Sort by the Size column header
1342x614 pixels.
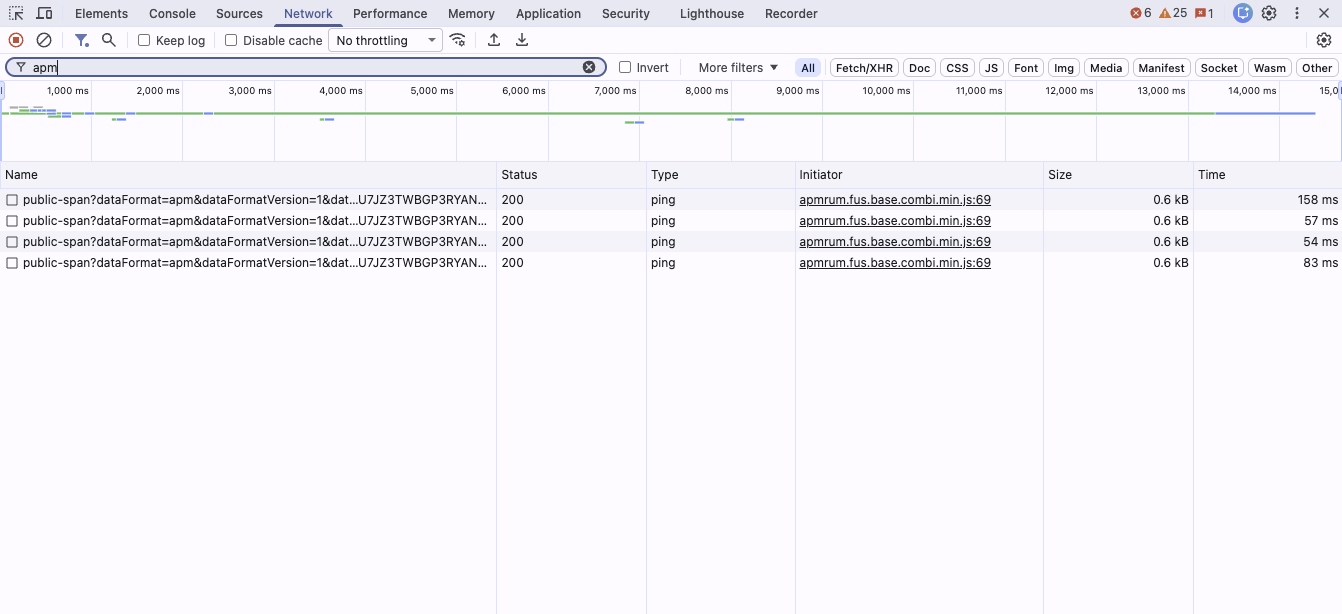coord(1118,175)
